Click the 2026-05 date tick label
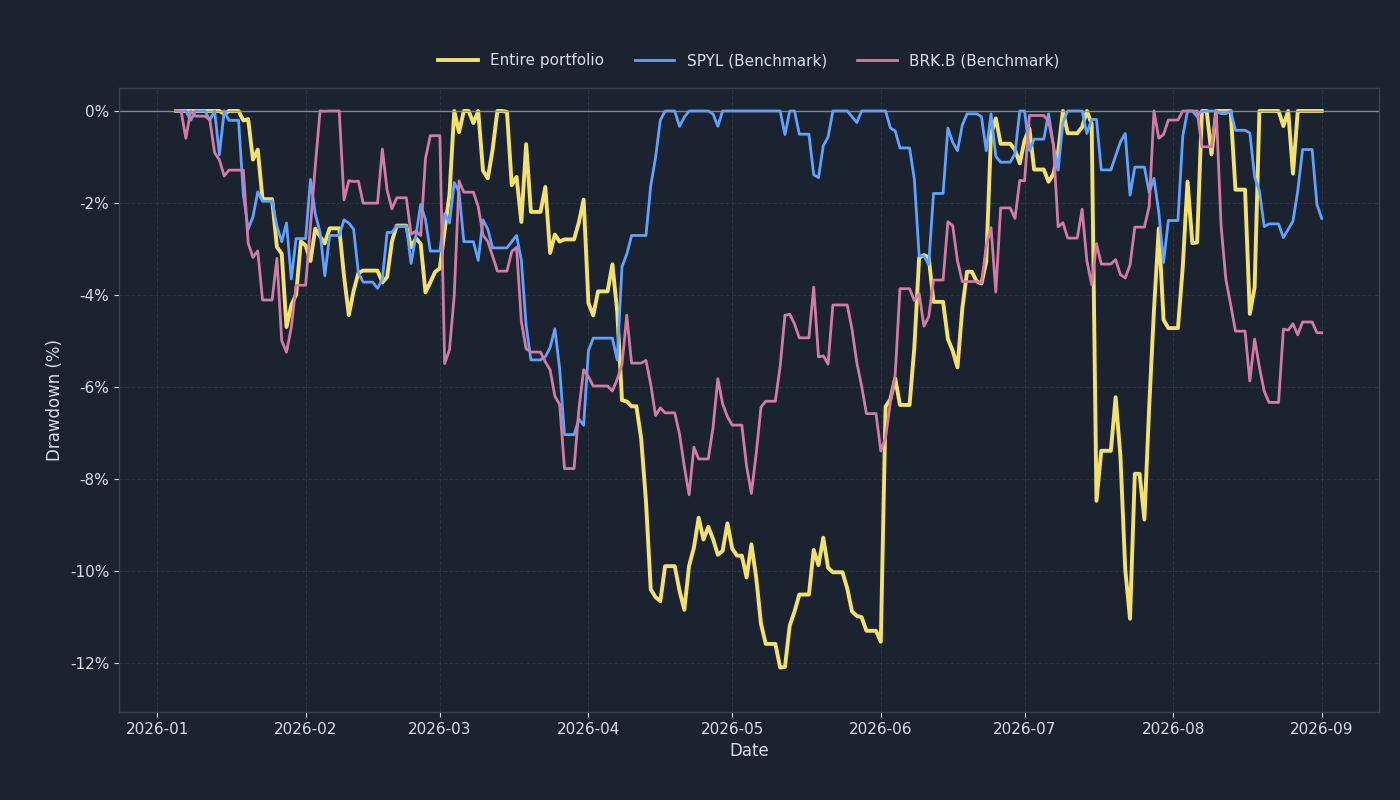 pos(732,728)
